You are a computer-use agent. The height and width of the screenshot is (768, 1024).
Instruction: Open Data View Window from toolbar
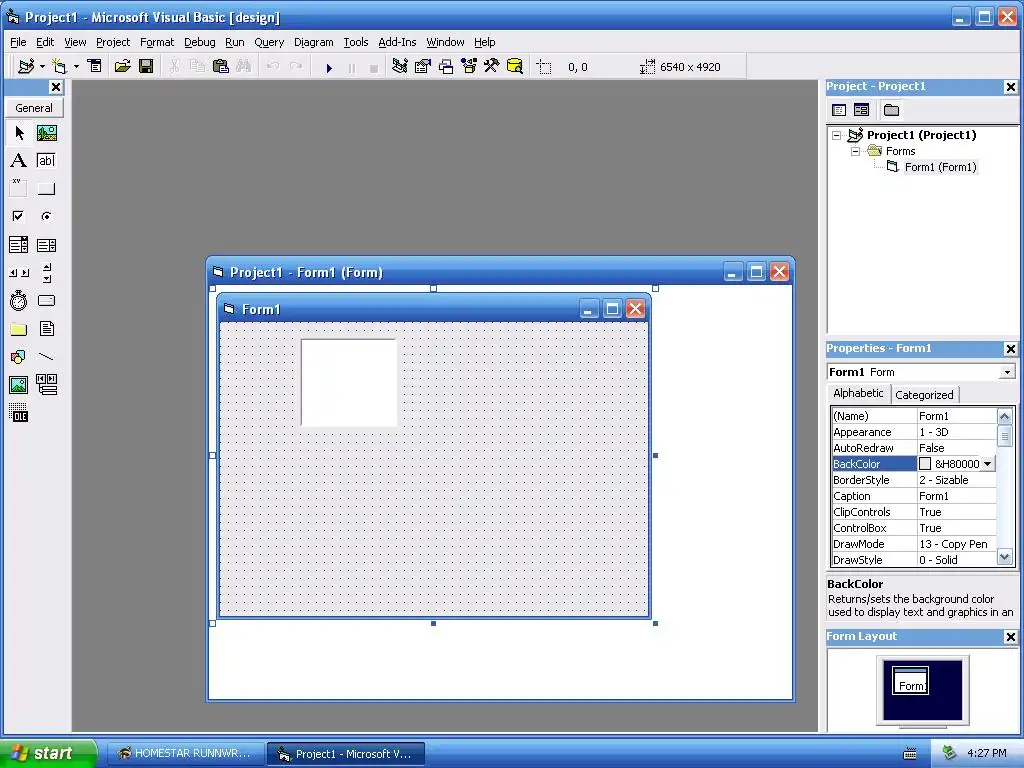[515, 66]
